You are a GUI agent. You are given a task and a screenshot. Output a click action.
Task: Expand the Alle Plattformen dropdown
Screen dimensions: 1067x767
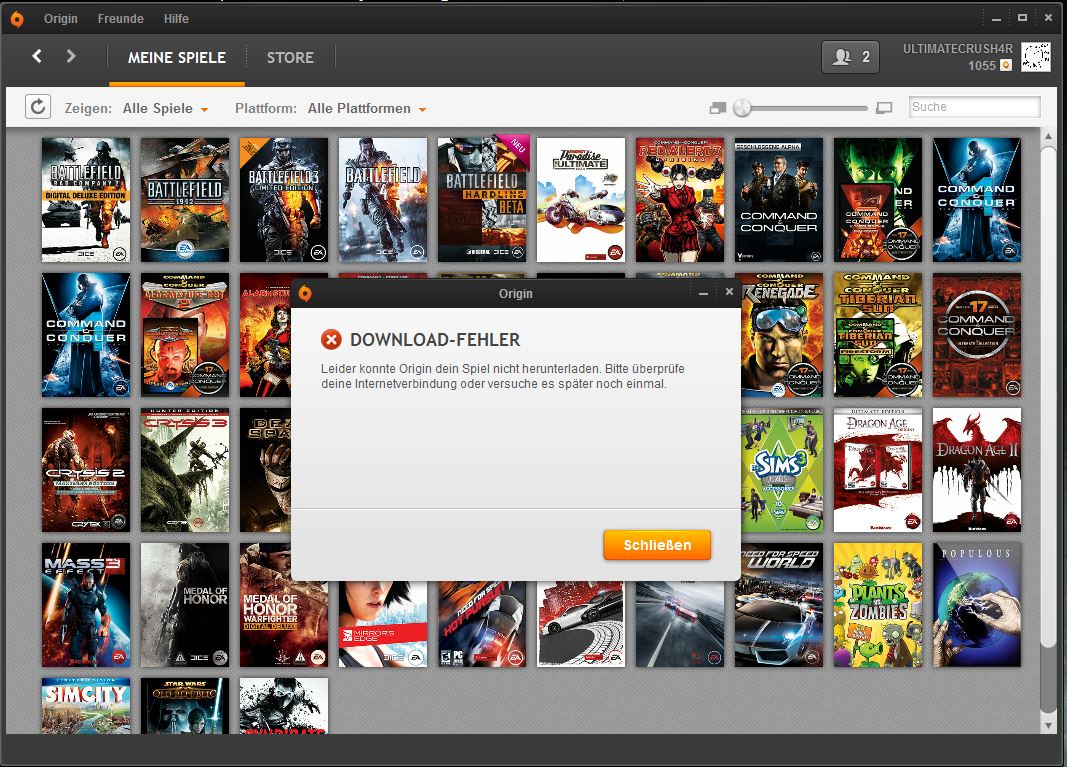(x=367, y=108)
